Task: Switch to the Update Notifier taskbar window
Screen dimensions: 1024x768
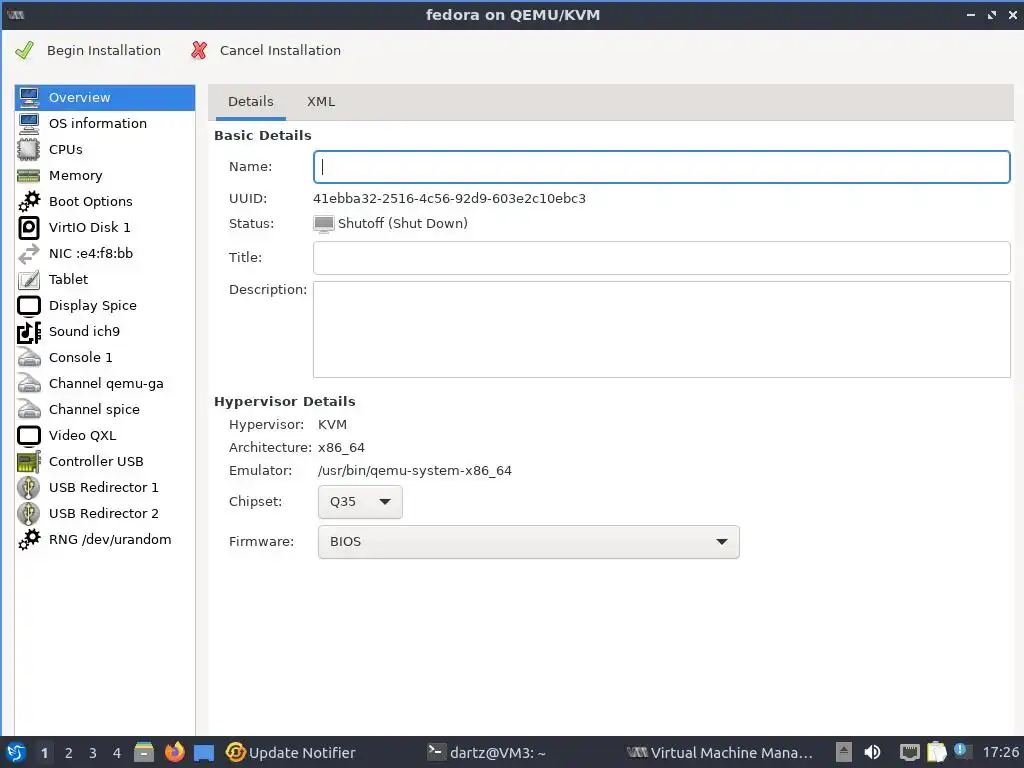Action: pos(290,752)
